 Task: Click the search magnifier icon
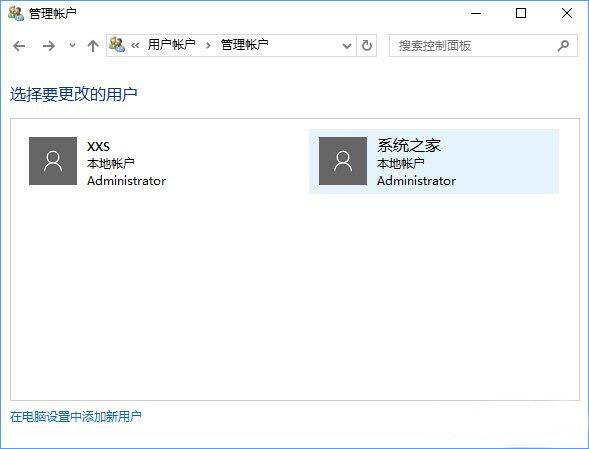click(x=563, y=46)
